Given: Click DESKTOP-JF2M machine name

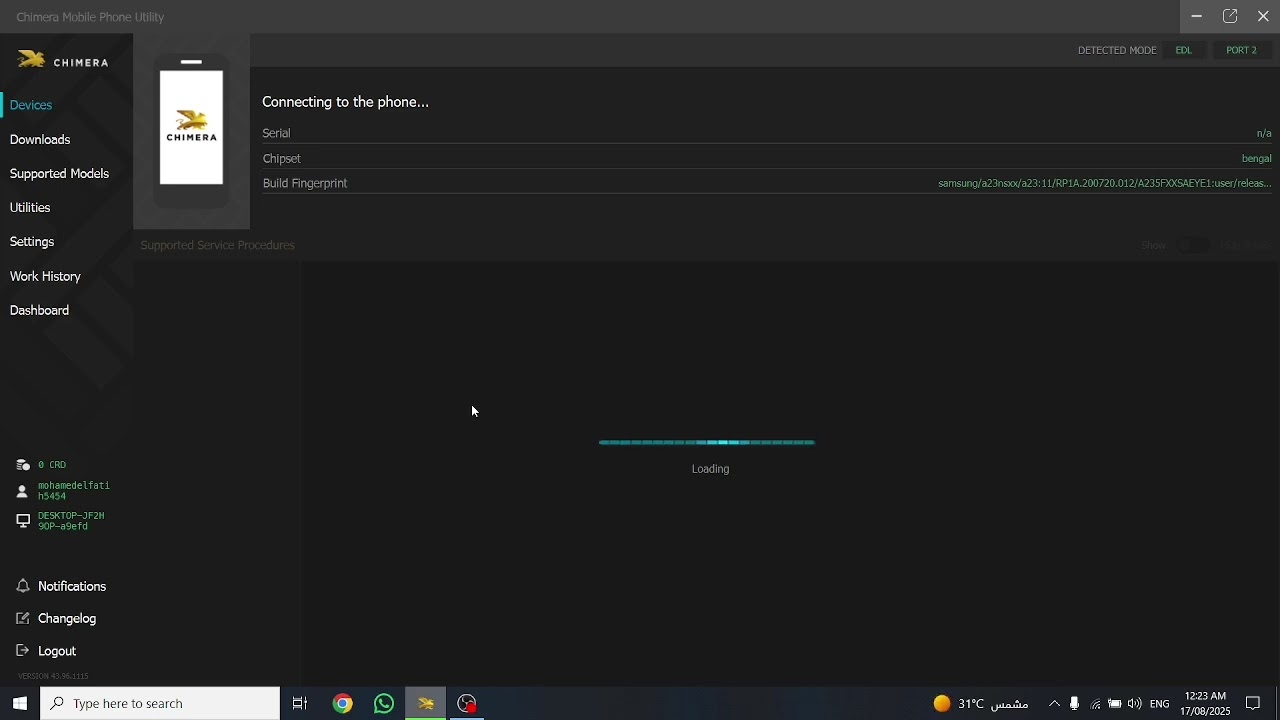Looking at the screenshot, I should click(71, 521).
